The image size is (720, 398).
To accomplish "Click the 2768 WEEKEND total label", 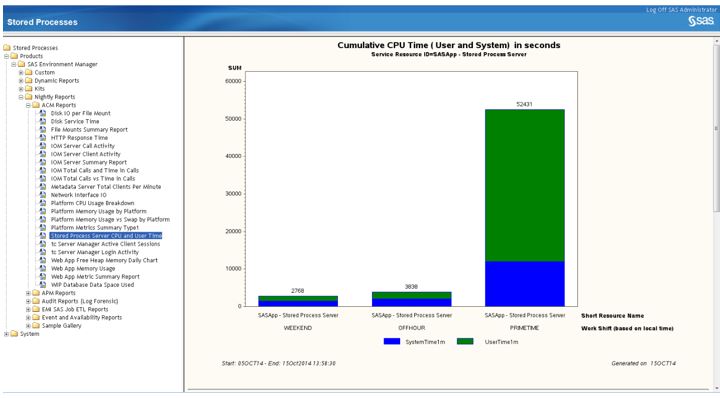I will 298,291.
